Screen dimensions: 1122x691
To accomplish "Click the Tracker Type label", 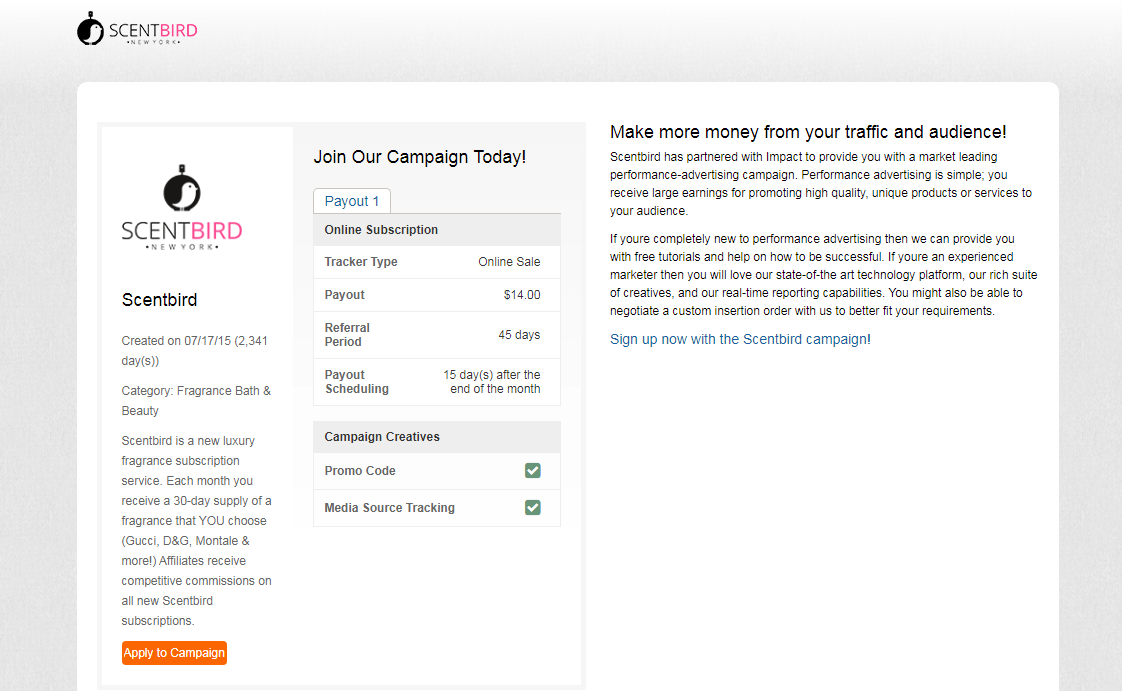I will [x=361, y=262].
